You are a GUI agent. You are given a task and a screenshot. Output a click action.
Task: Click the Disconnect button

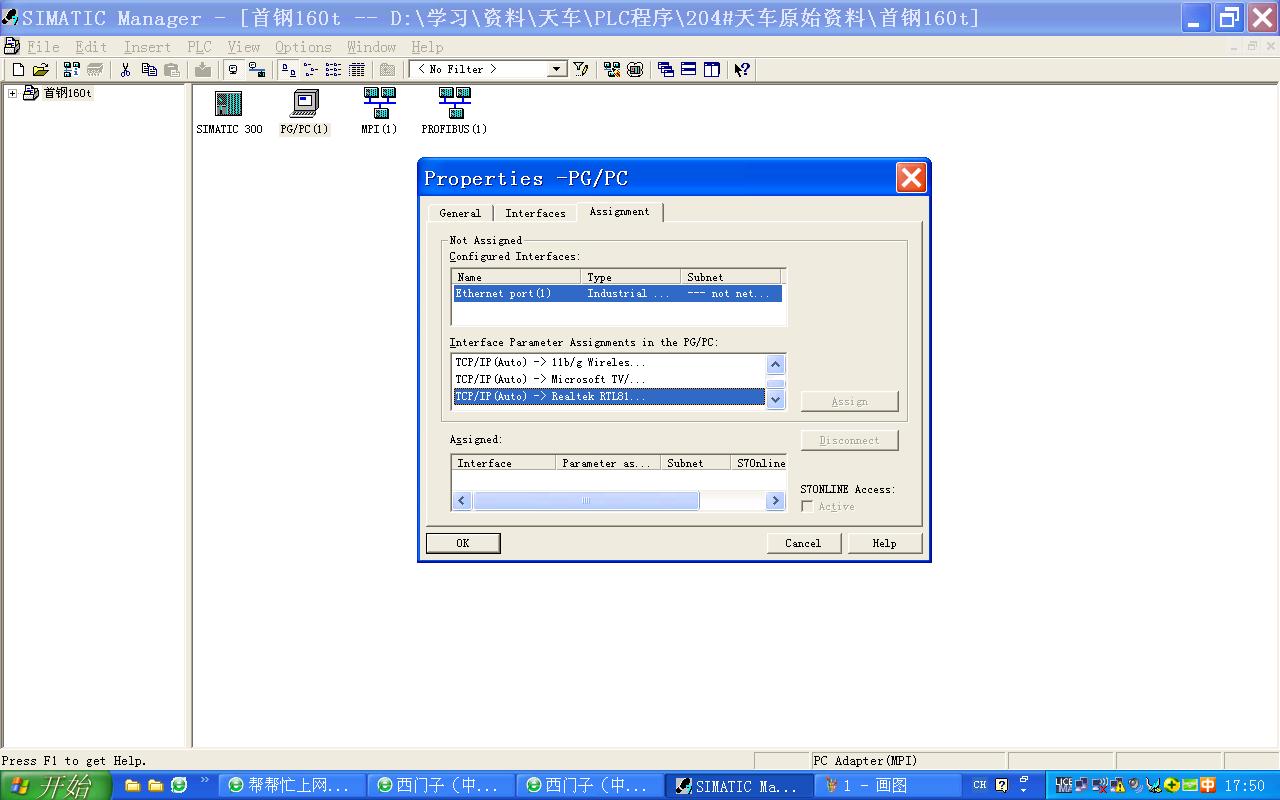tap(849, 440)
